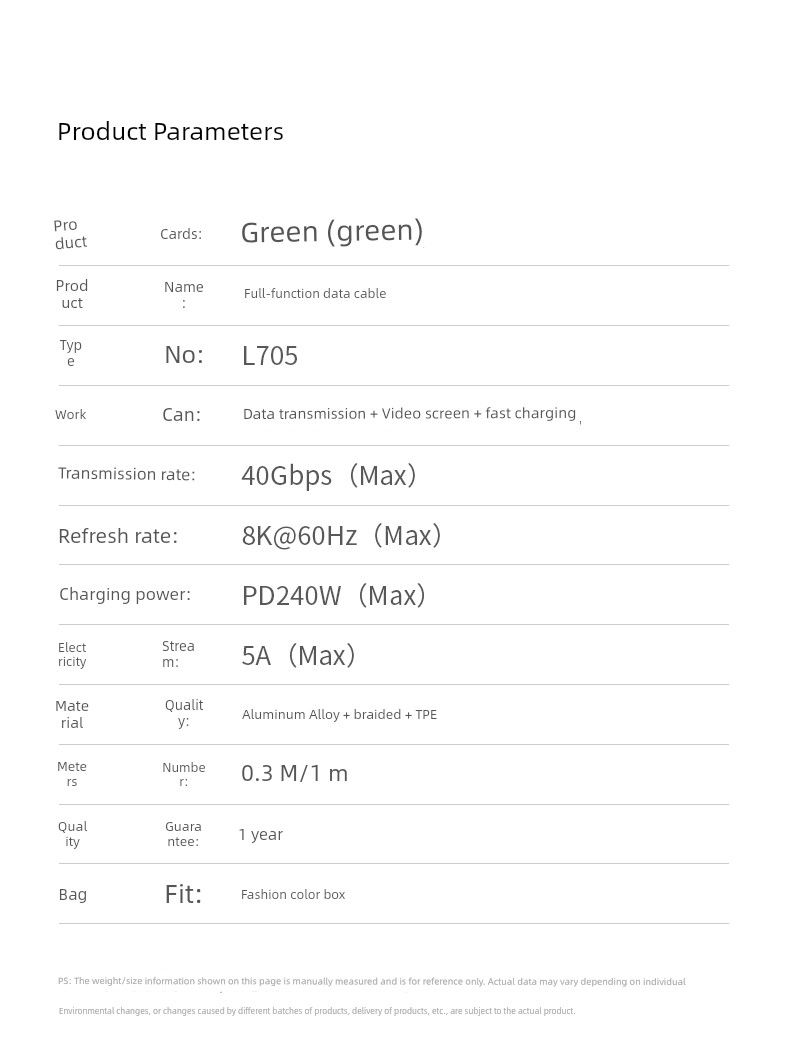Click the Product Parameters heading

tap(170, 132)
